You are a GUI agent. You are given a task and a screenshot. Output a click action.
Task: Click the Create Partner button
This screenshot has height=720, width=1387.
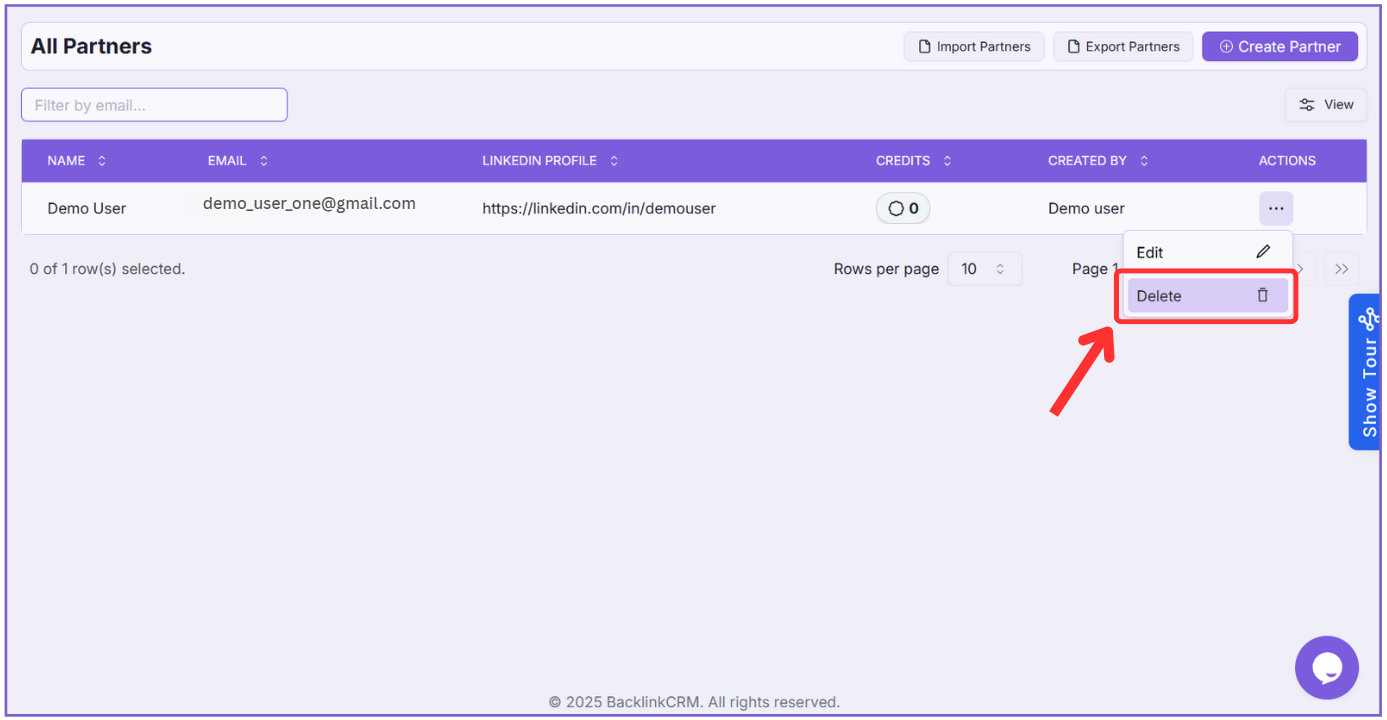[1279, 46]
